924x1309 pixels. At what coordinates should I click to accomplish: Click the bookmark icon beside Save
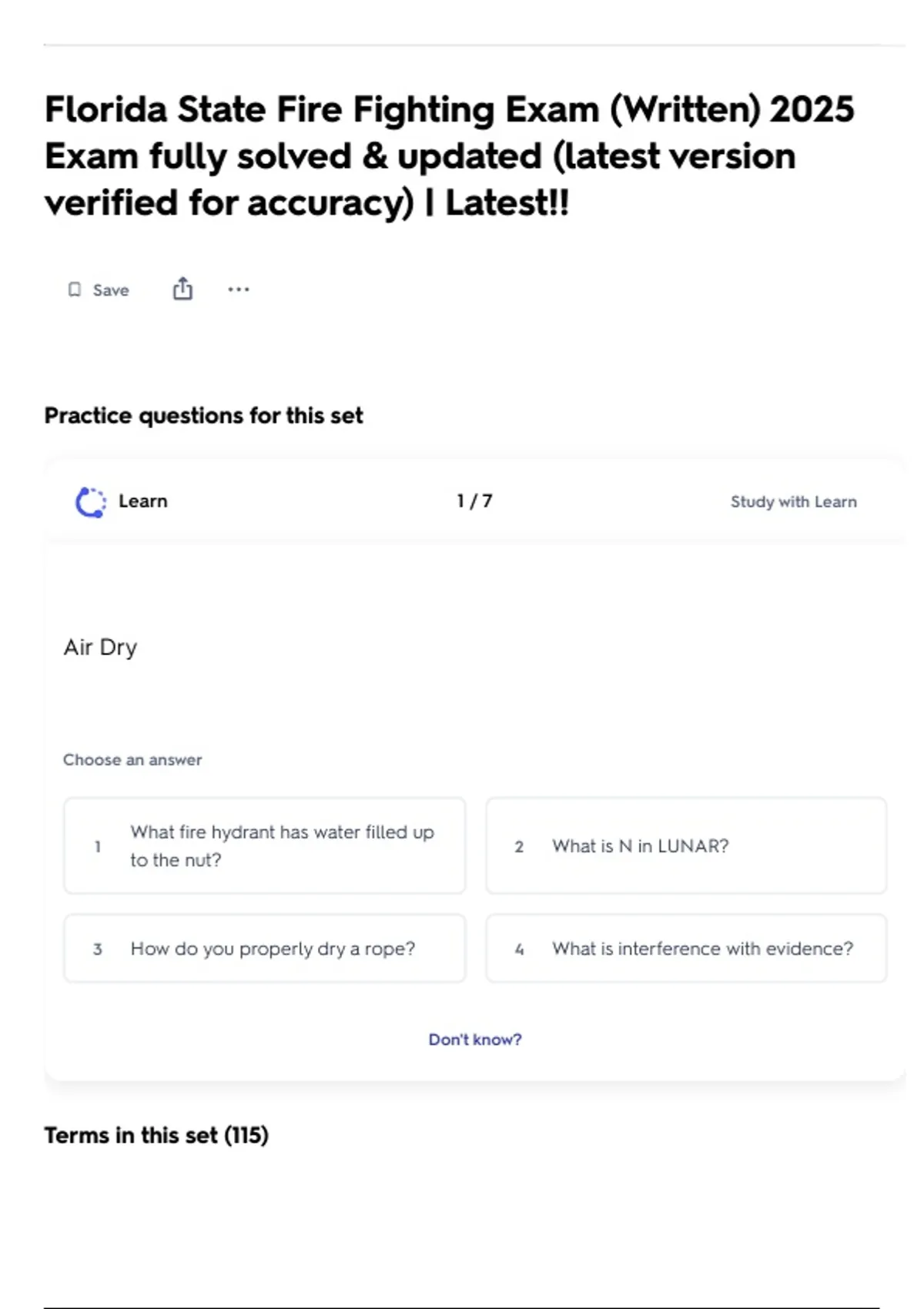pyautogui.click(x=75, y=290)
